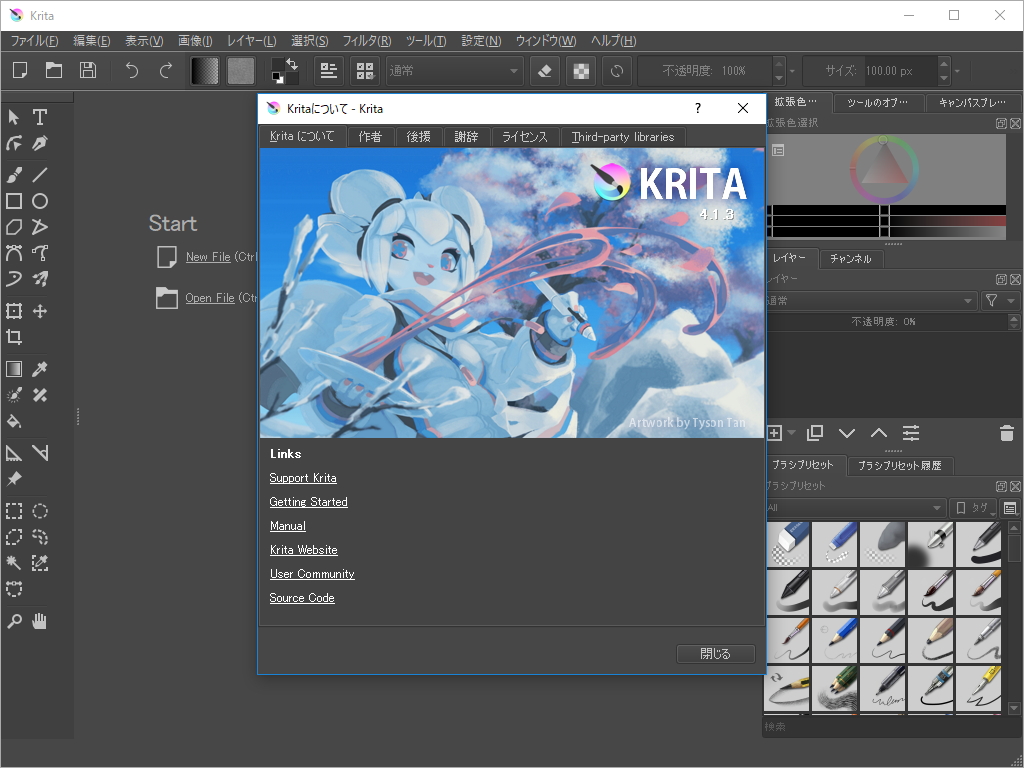Image resolution: width=1024 pixels, height=768 pixels.
Task: Switch to the ライセンス tab in the About dialog
Action: pos(524,137)
